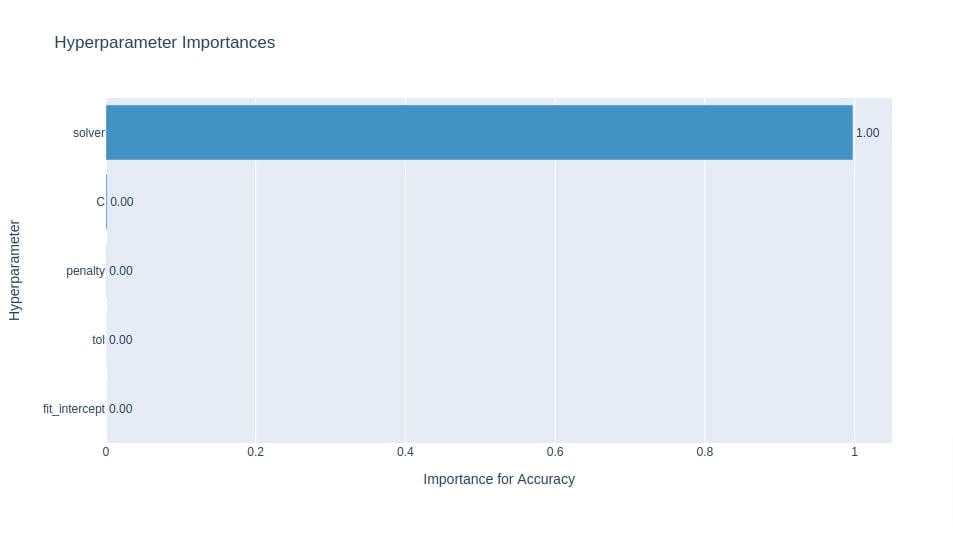Screen dimensions: 953x544
Task: Click the solver importance bar
Action: pos(479,133)
